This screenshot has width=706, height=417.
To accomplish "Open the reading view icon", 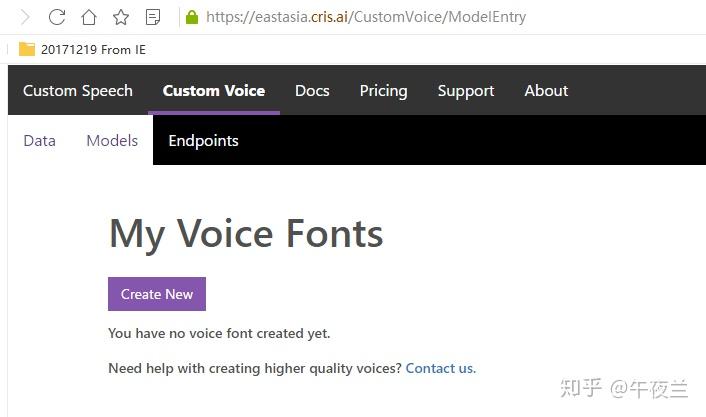I will click(153, 17).
